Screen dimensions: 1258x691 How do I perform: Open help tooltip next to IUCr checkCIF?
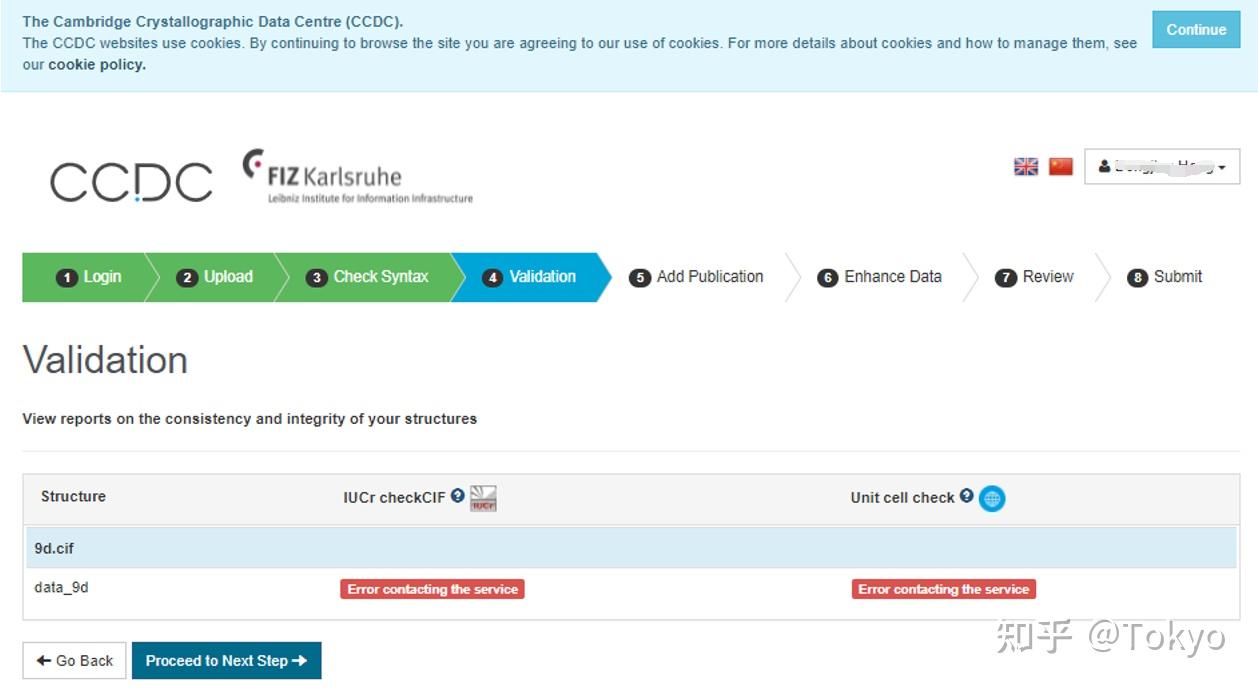pos(457,495)
